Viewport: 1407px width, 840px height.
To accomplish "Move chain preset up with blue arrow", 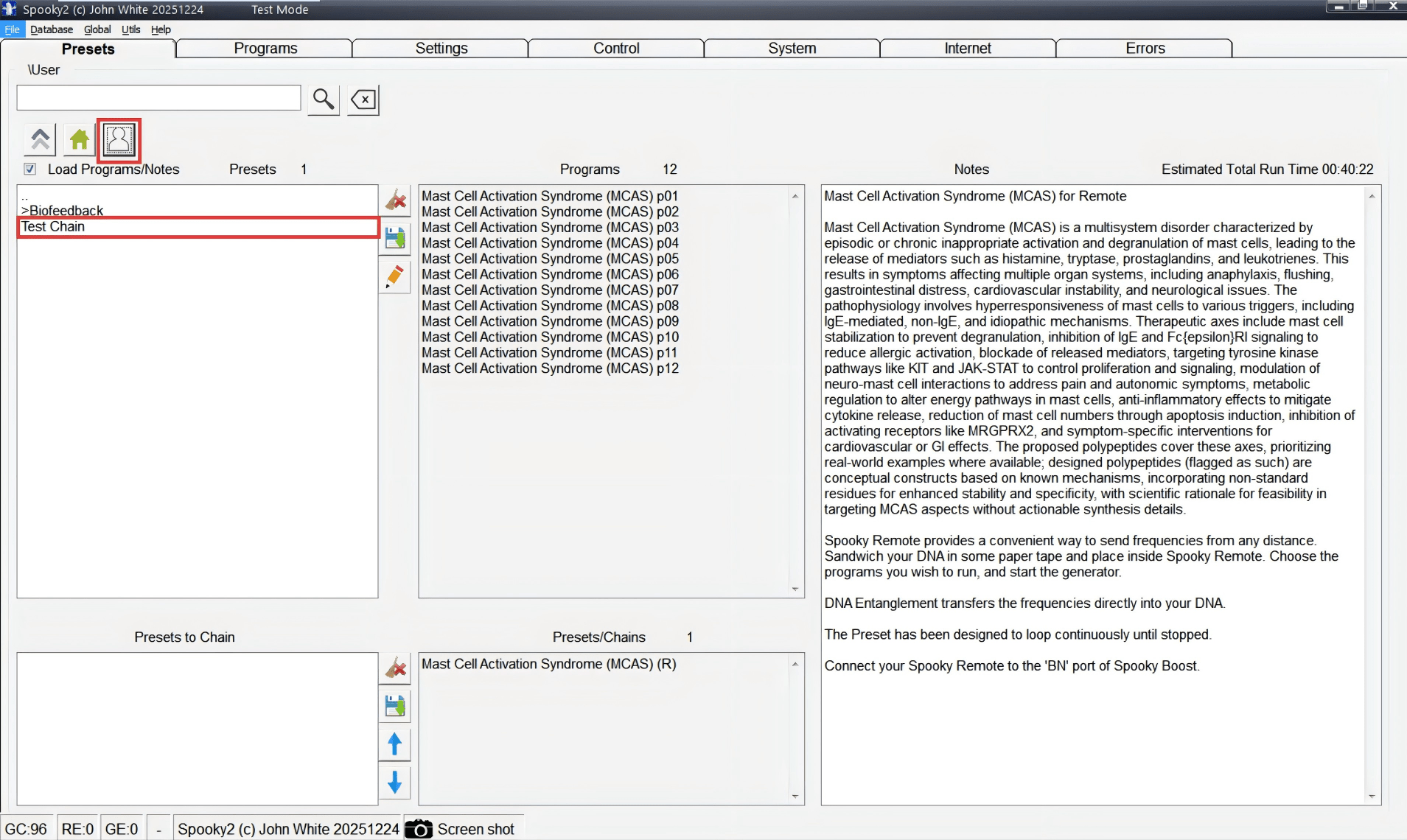I will (395, 744).
